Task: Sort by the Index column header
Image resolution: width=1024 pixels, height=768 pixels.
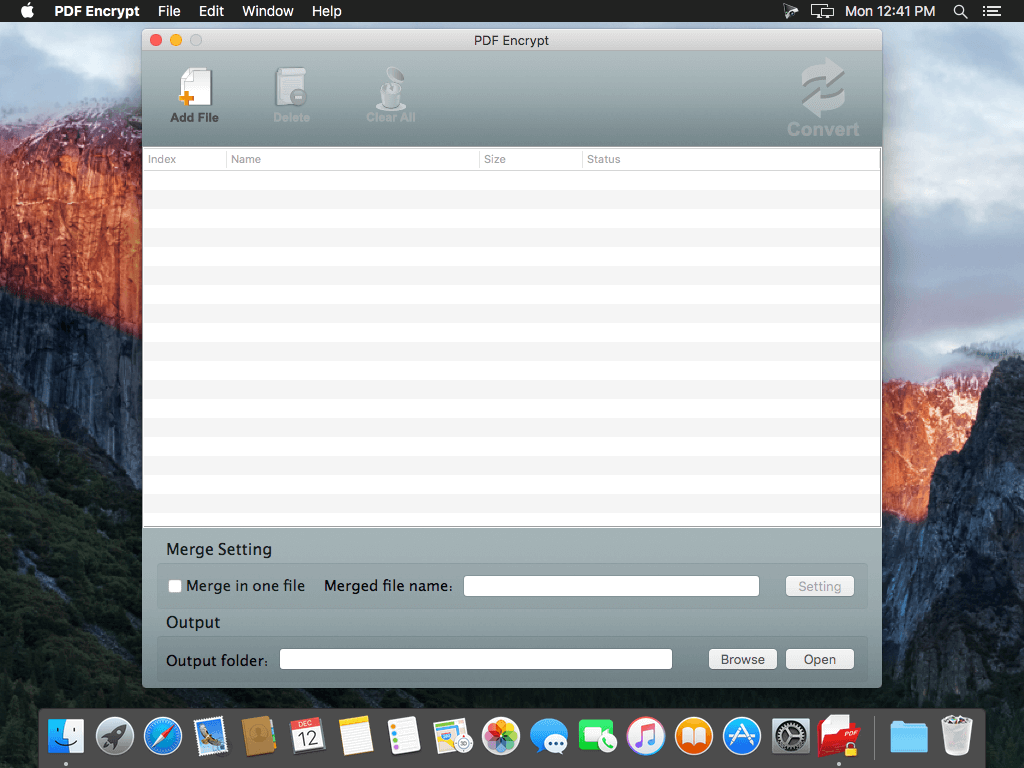Action: tap(185, 159)
